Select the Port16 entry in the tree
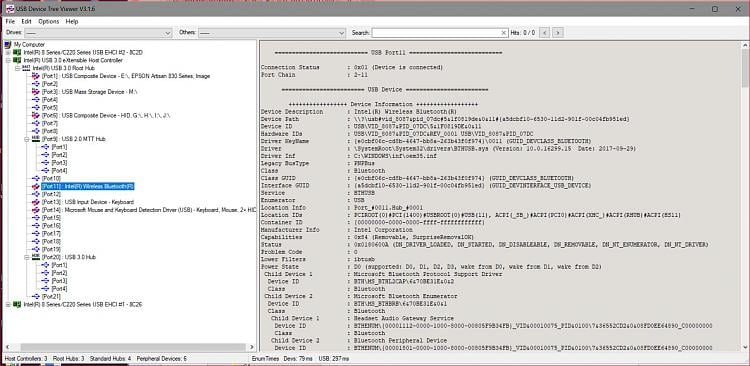The width and height of the screenshot is (750, 366). coord(51,225)
